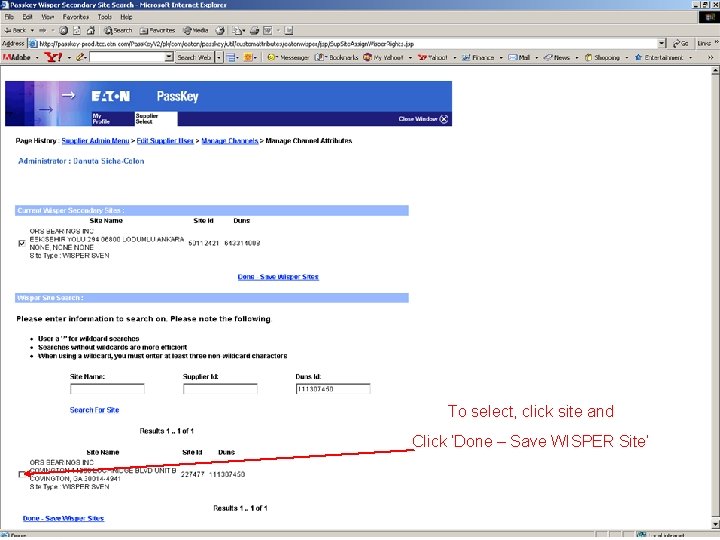Print the page using the Print icon
This screenshot has height=540, width=720.
coord(254,30)
